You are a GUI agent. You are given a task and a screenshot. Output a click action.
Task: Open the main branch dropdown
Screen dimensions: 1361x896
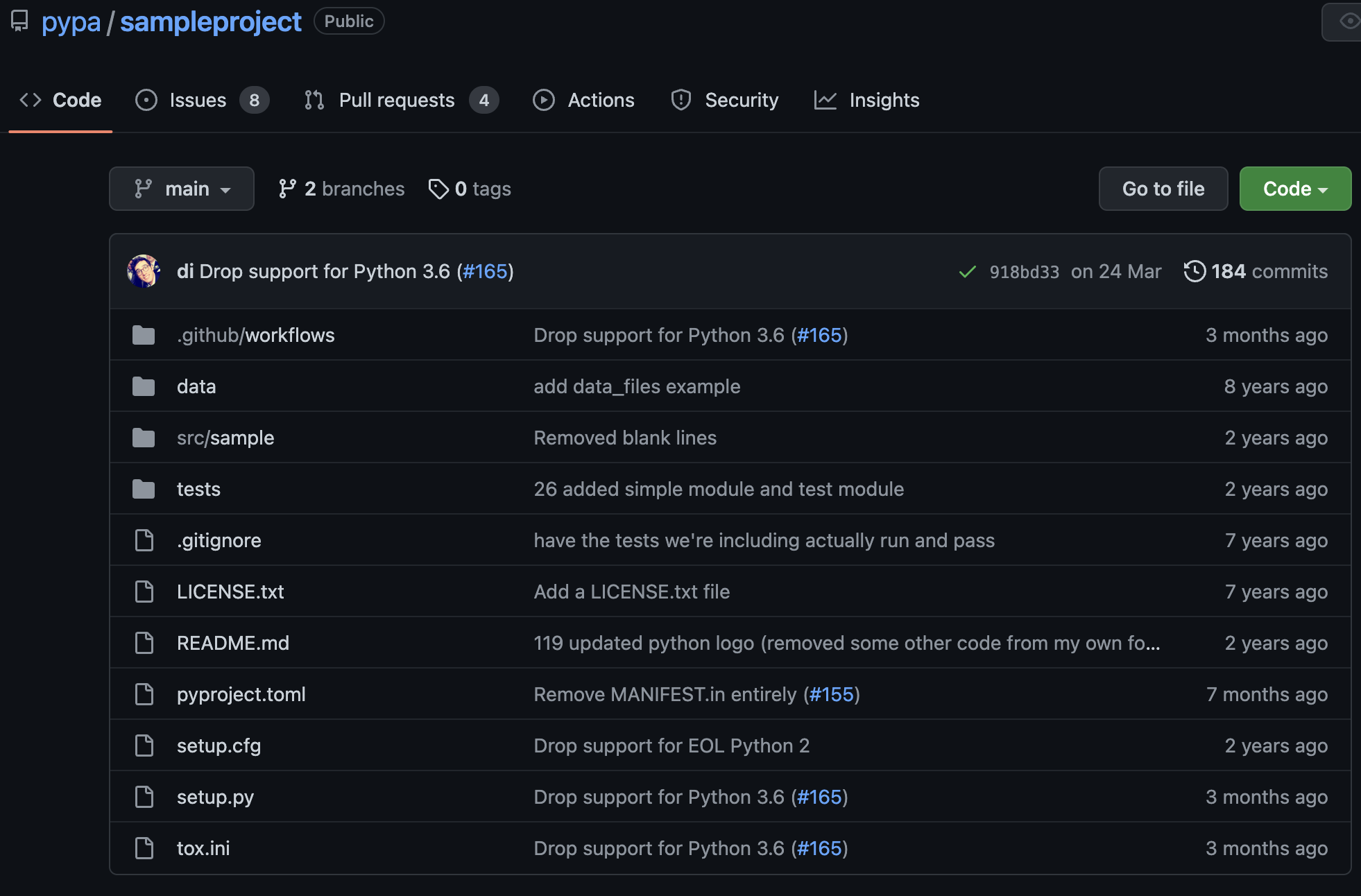point(182,189)
